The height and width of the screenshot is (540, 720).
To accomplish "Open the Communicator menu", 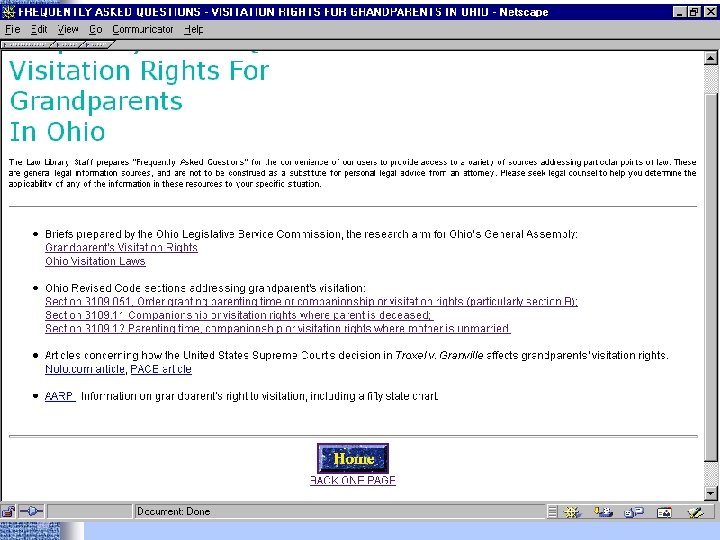I will click(143, 29).
